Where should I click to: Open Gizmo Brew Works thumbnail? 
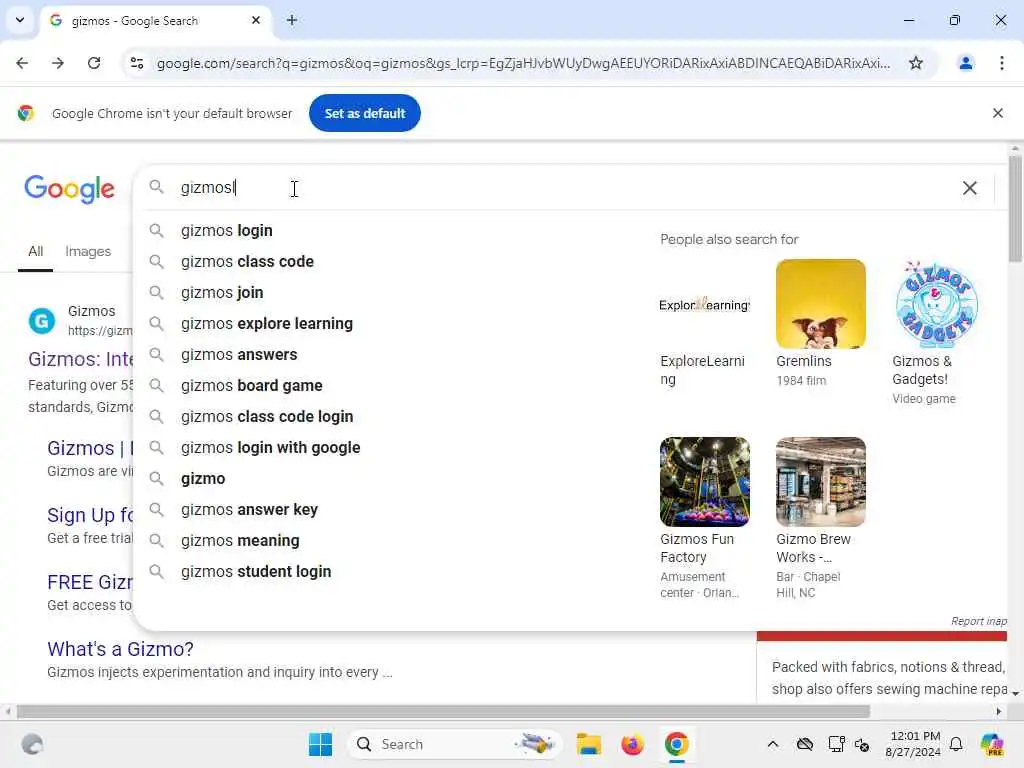click(820, 482)
